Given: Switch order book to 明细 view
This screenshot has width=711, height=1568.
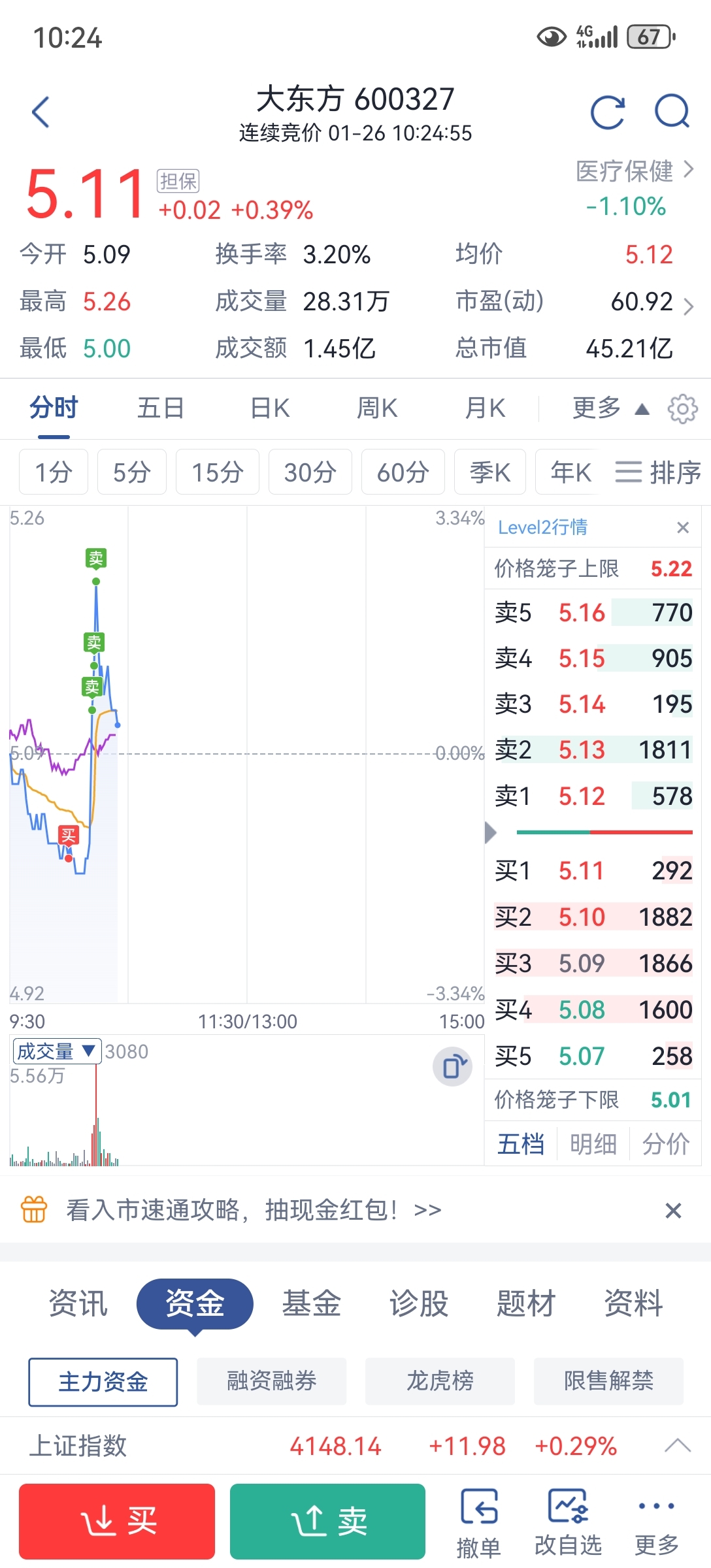Looking at the screenshot, I should pyautogui.click(x=593, y=1144).
